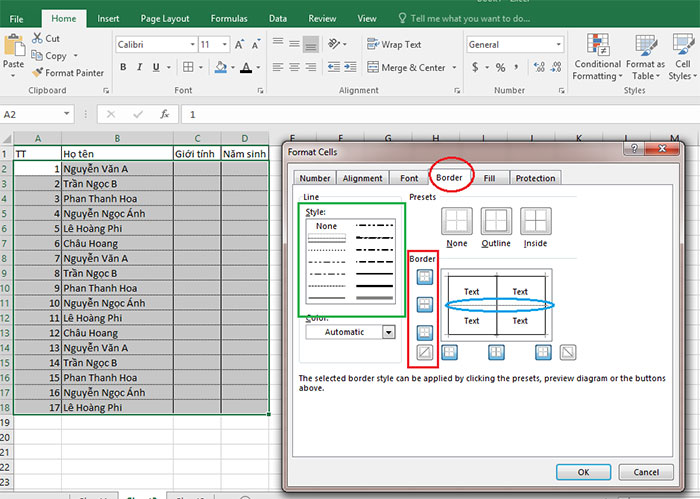Image resolution: width=700 pixels, height=499 pixels.
Task: Toggle the bottom border button
Action: 427,331
